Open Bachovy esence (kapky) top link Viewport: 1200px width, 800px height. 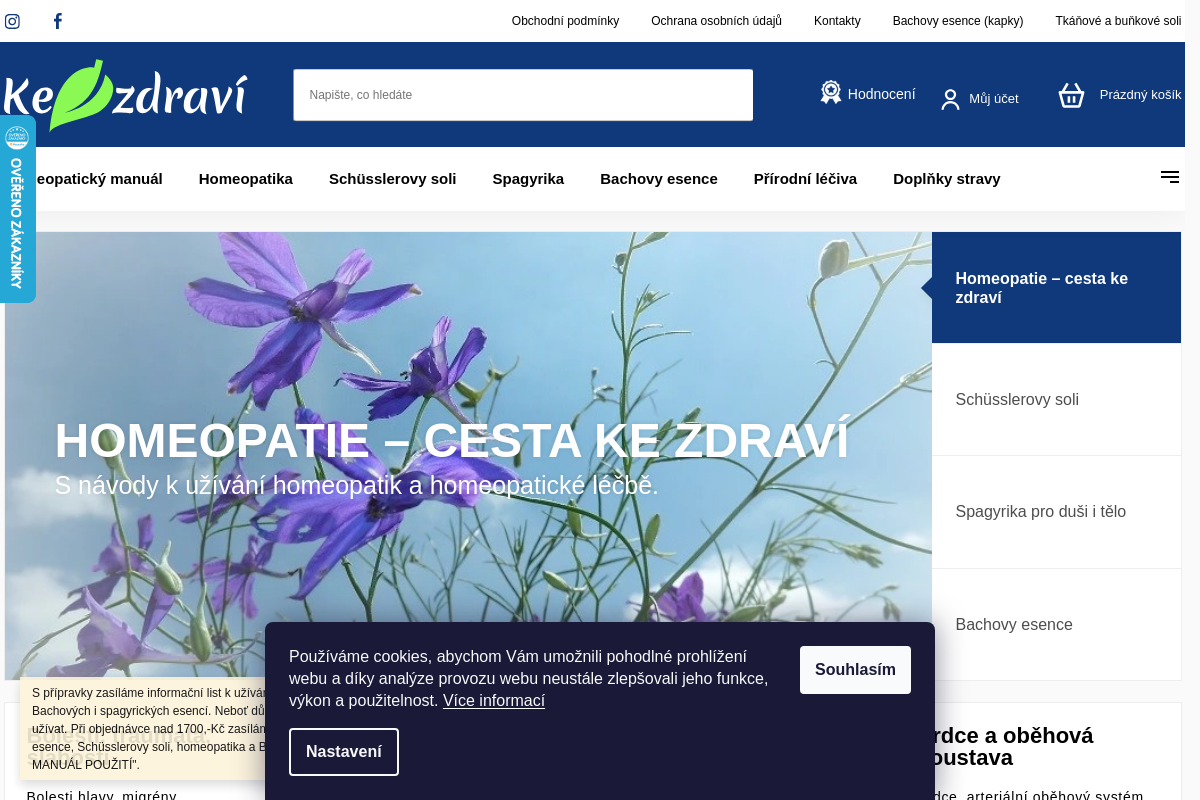958,21
